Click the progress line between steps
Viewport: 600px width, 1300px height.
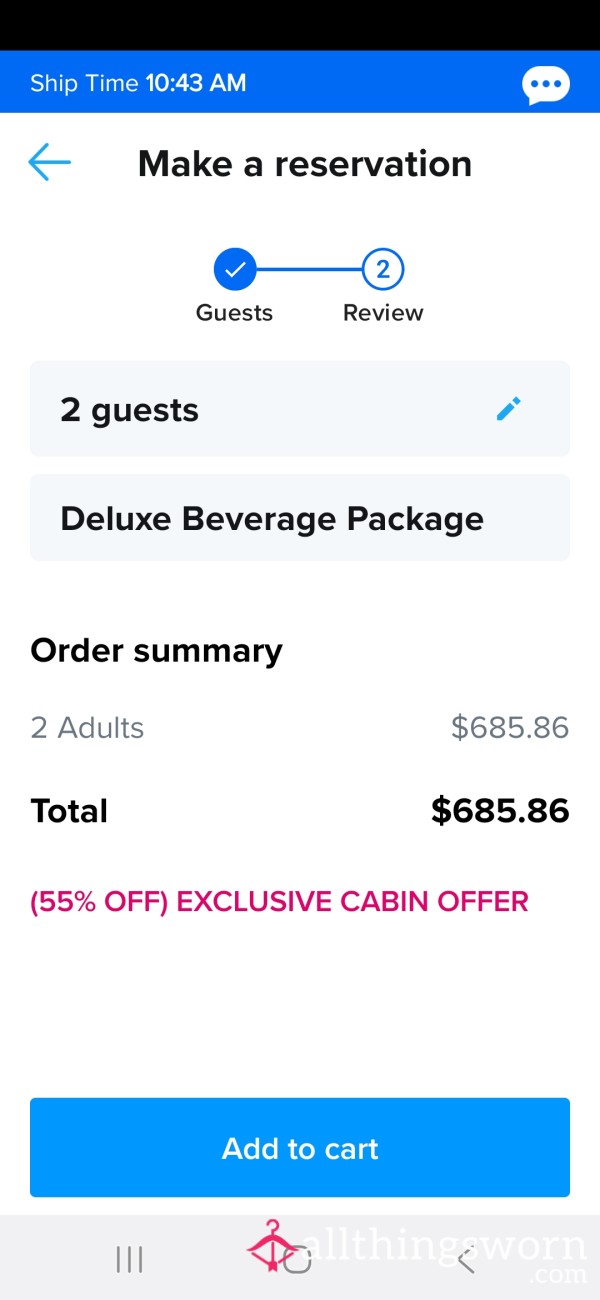(x=309, y=269)
